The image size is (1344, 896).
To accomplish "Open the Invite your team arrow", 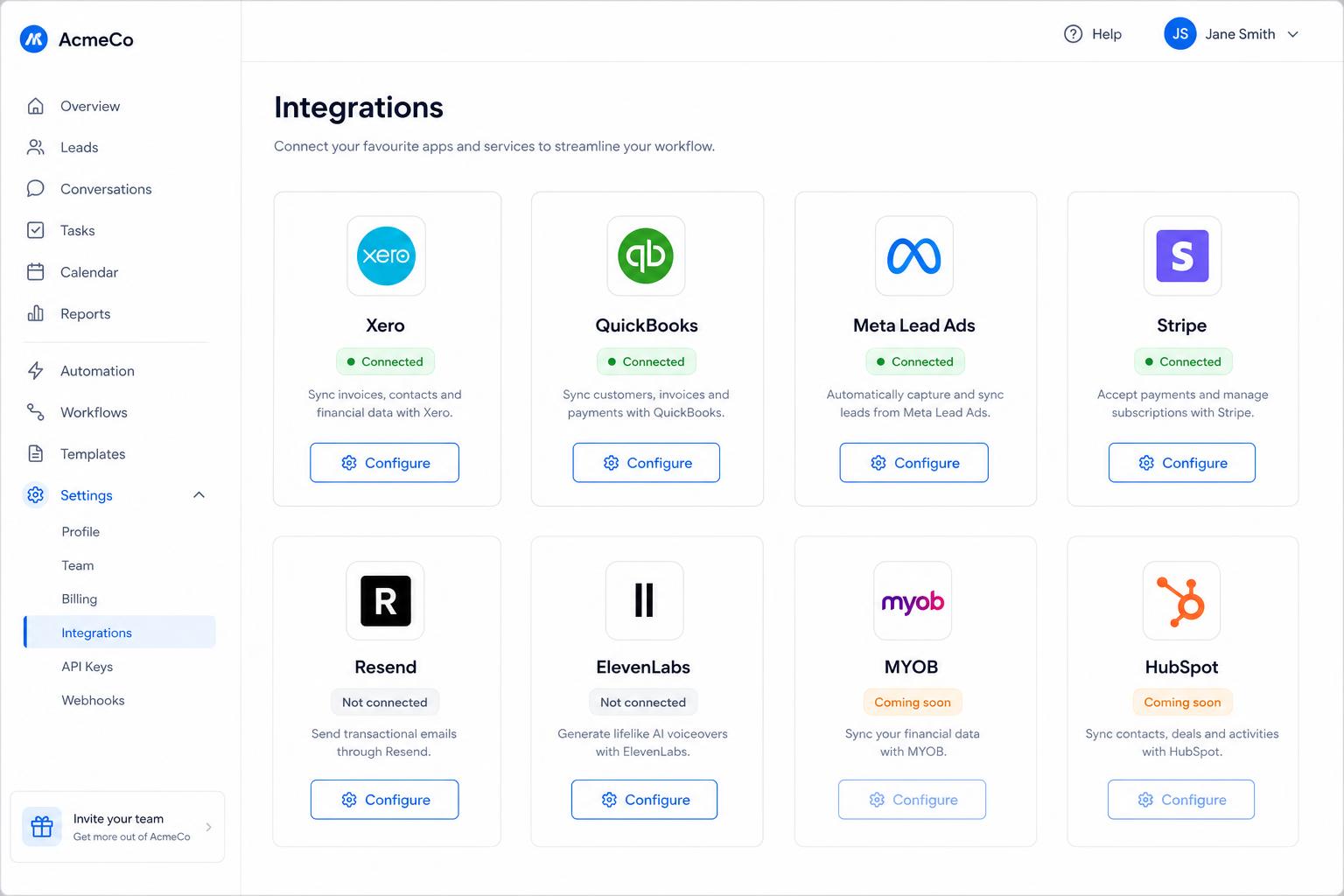I will 208,827.
